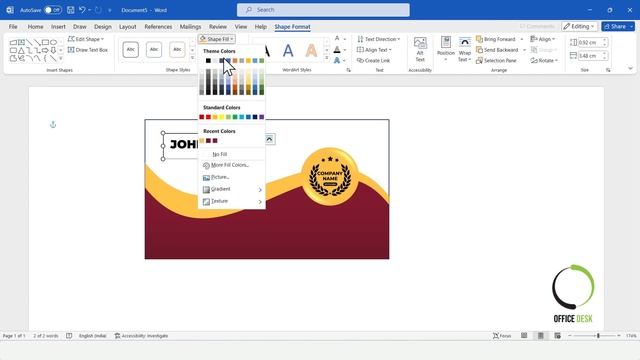
Task: Open the Mailings tab
Action: tap(190, 27)
